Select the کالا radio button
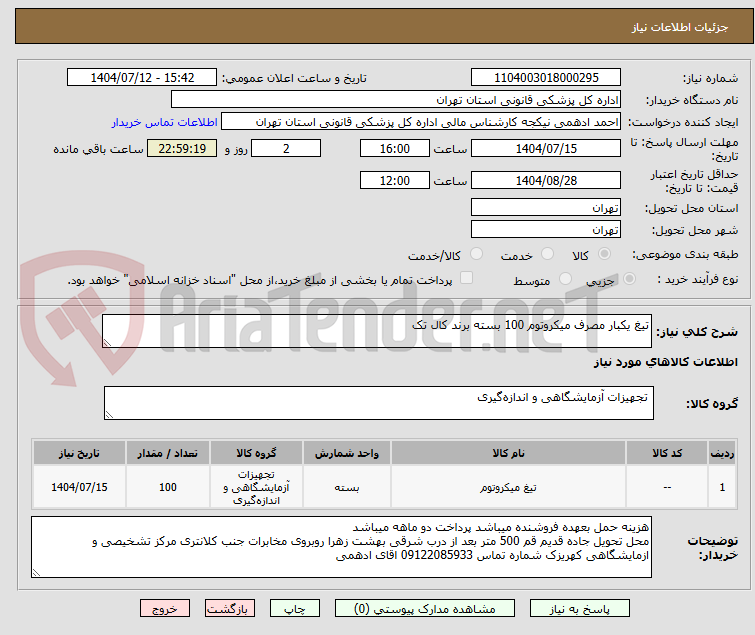755x635 pixels. 604,254
